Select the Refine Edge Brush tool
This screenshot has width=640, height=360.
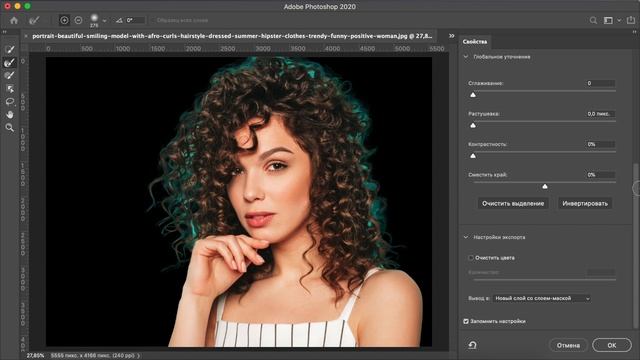point(10,62)
